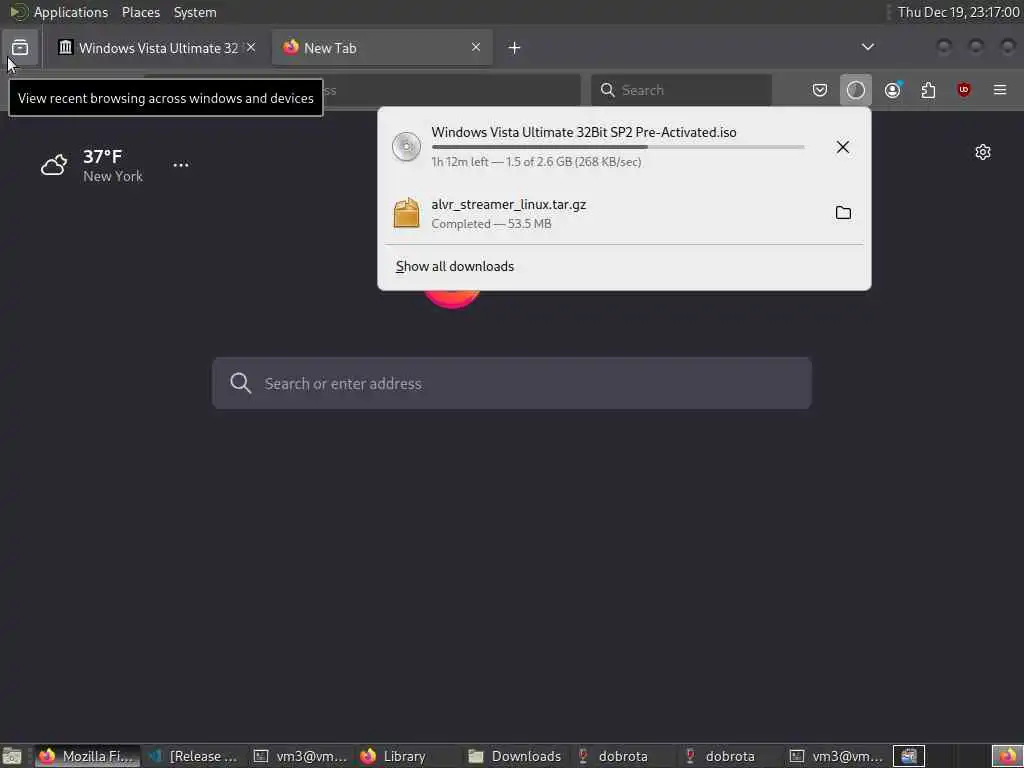Viewport: 1024px width, 768px height.
Task: Click the highlighted taskbar item next to vm3@vm
Action: 909,756
